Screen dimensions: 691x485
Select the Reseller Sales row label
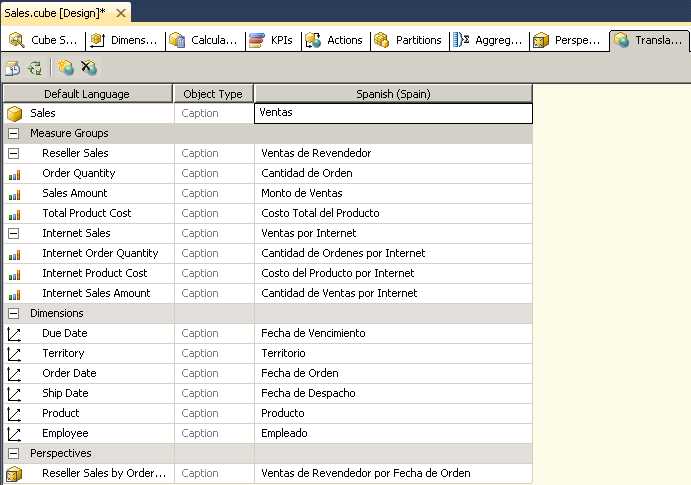[75, 153]
